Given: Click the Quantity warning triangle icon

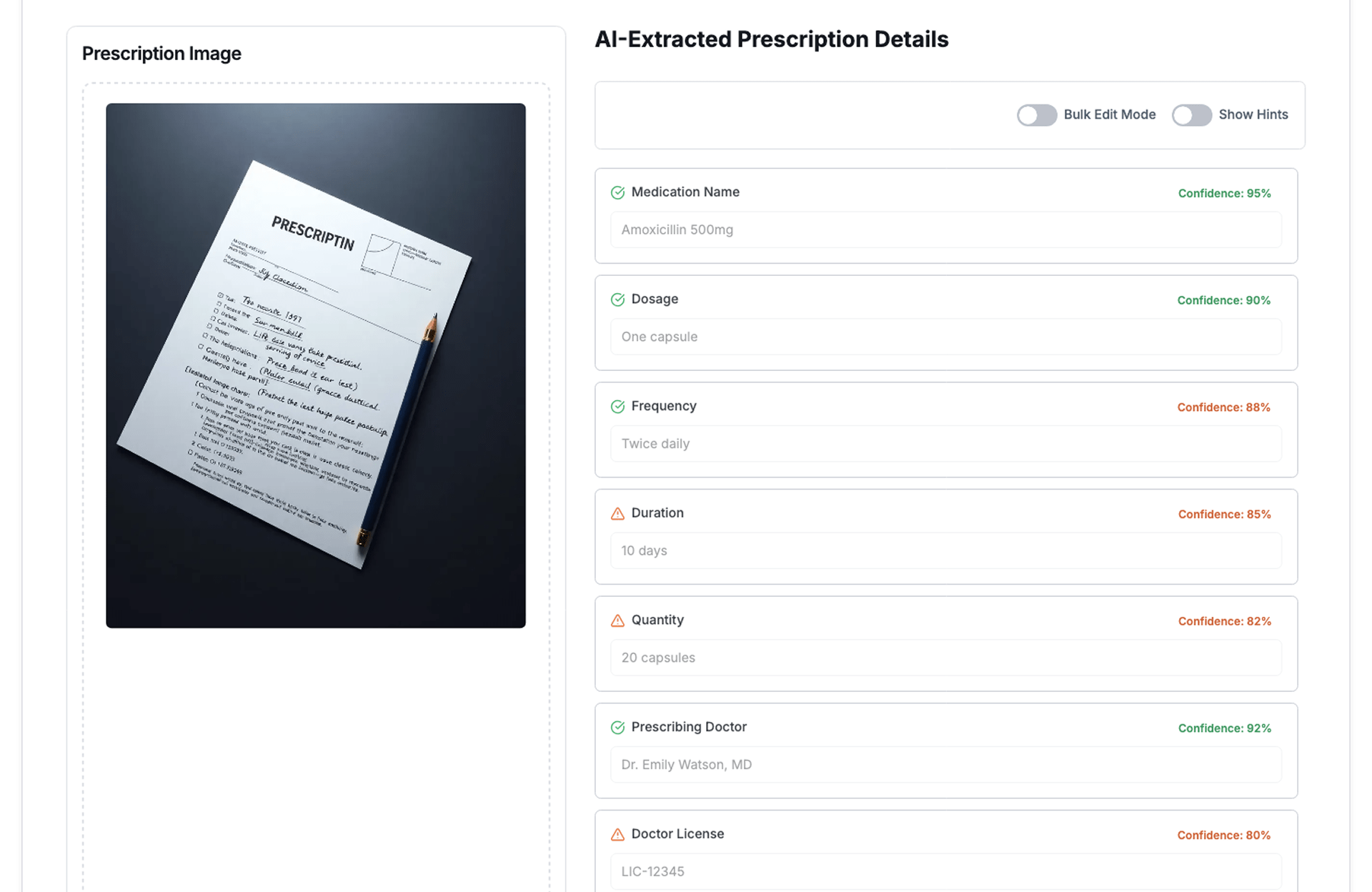Looking at the screenshot, I should click(617, 620).
